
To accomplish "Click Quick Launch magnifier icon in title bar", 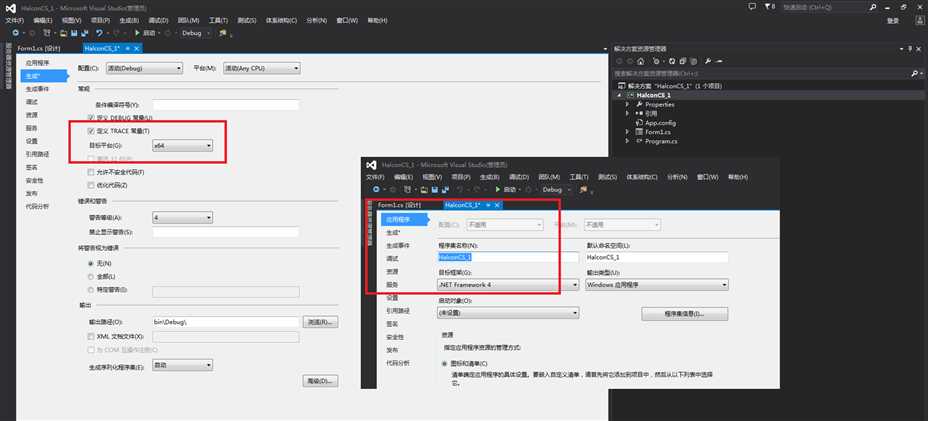I will 873,7.
